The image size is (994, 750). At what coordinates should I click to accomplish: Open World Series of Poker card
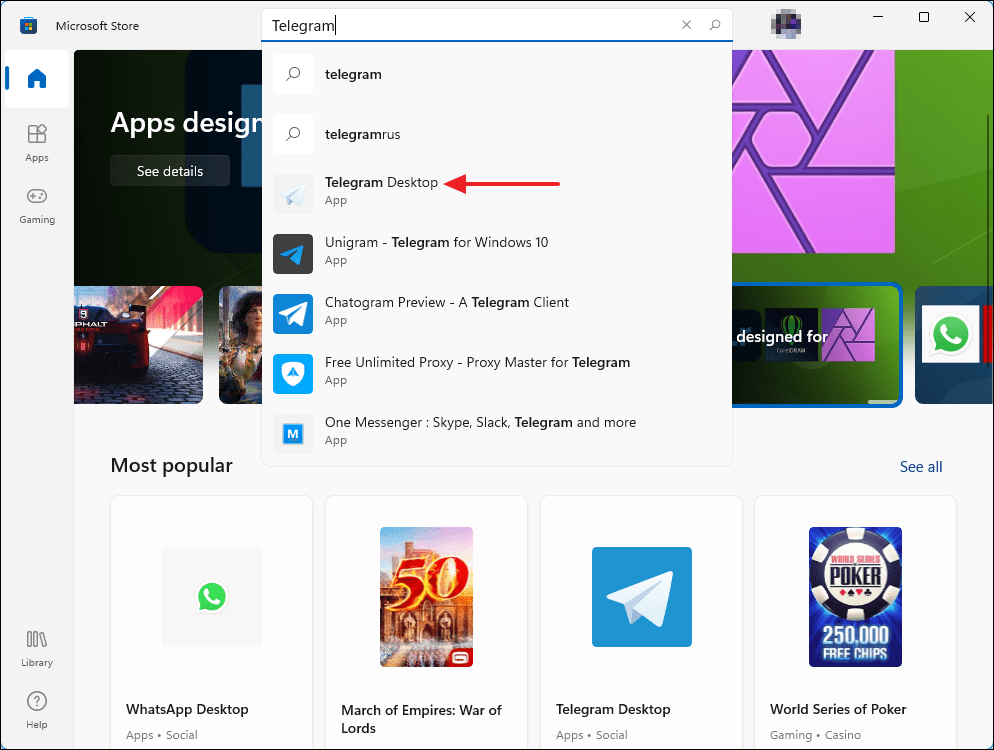coord(855,623)
